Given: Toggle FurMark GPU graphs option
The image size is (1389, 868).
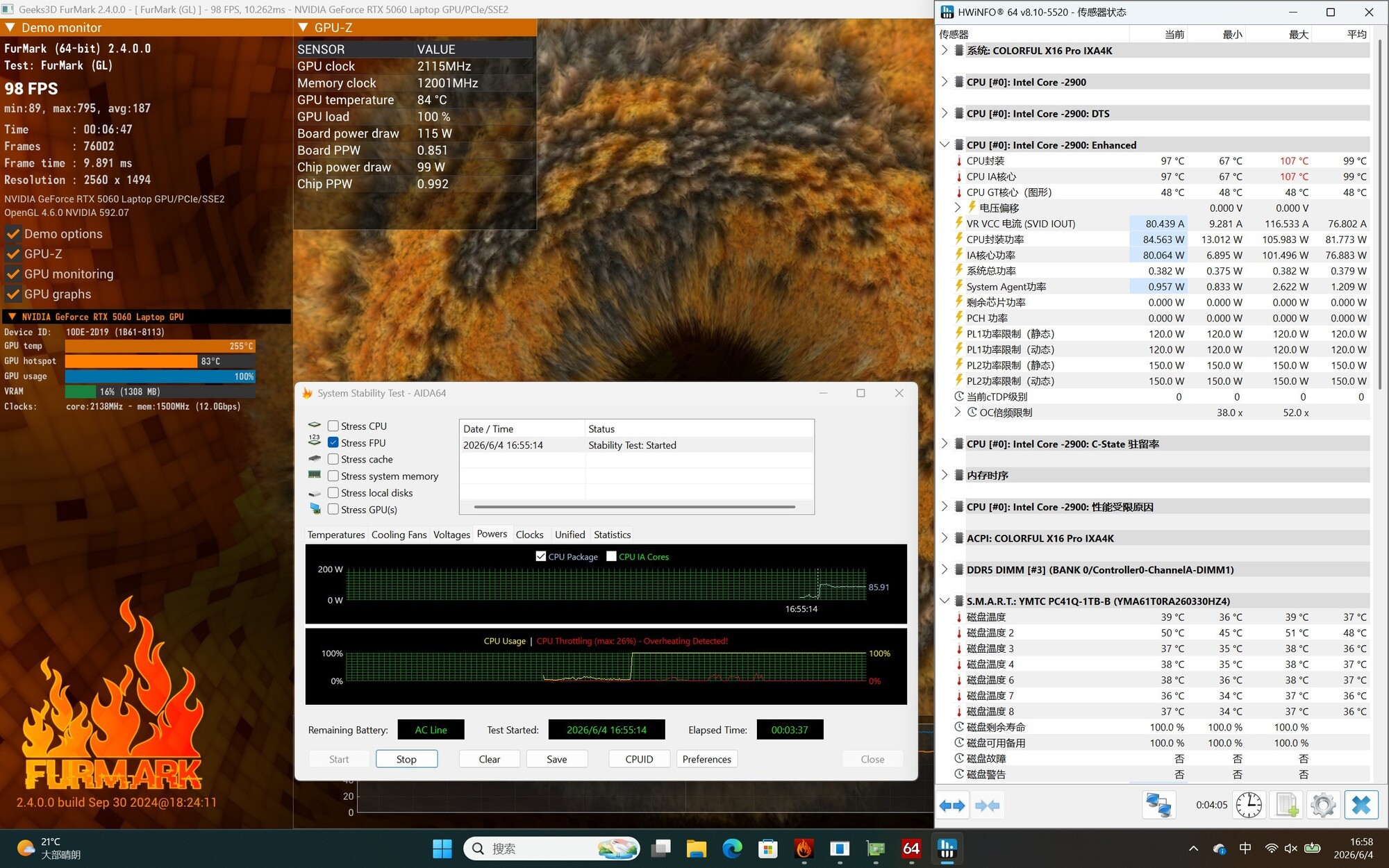Looking at the screenshot, I should click(x=13, y=294).
